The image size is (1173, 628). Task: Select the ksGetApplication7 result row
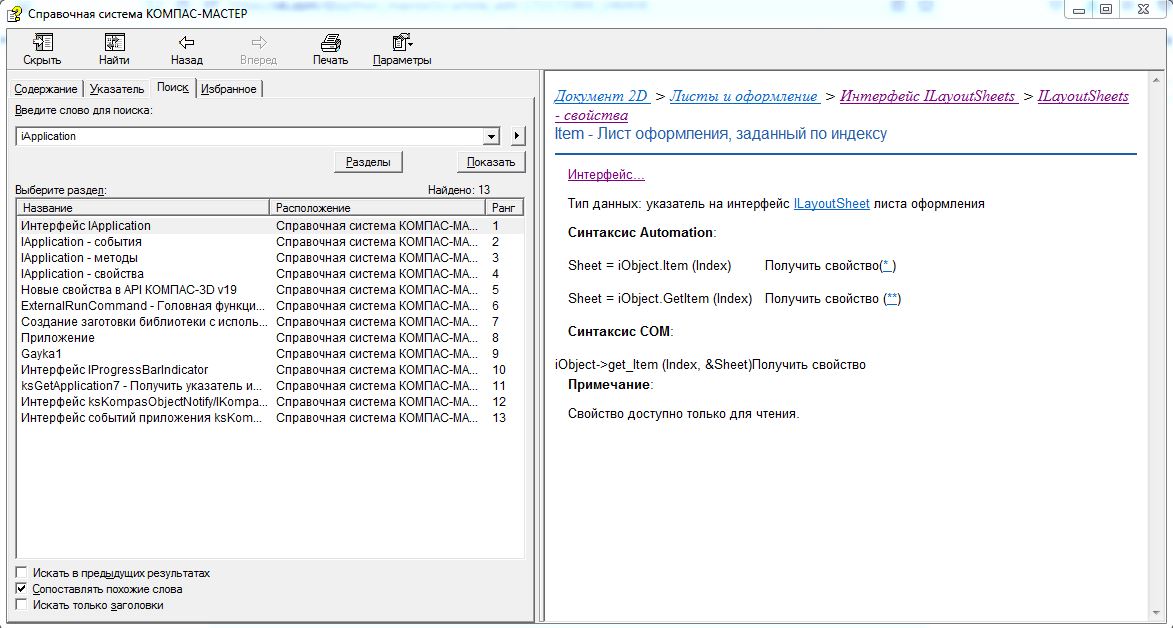point(269,385)
